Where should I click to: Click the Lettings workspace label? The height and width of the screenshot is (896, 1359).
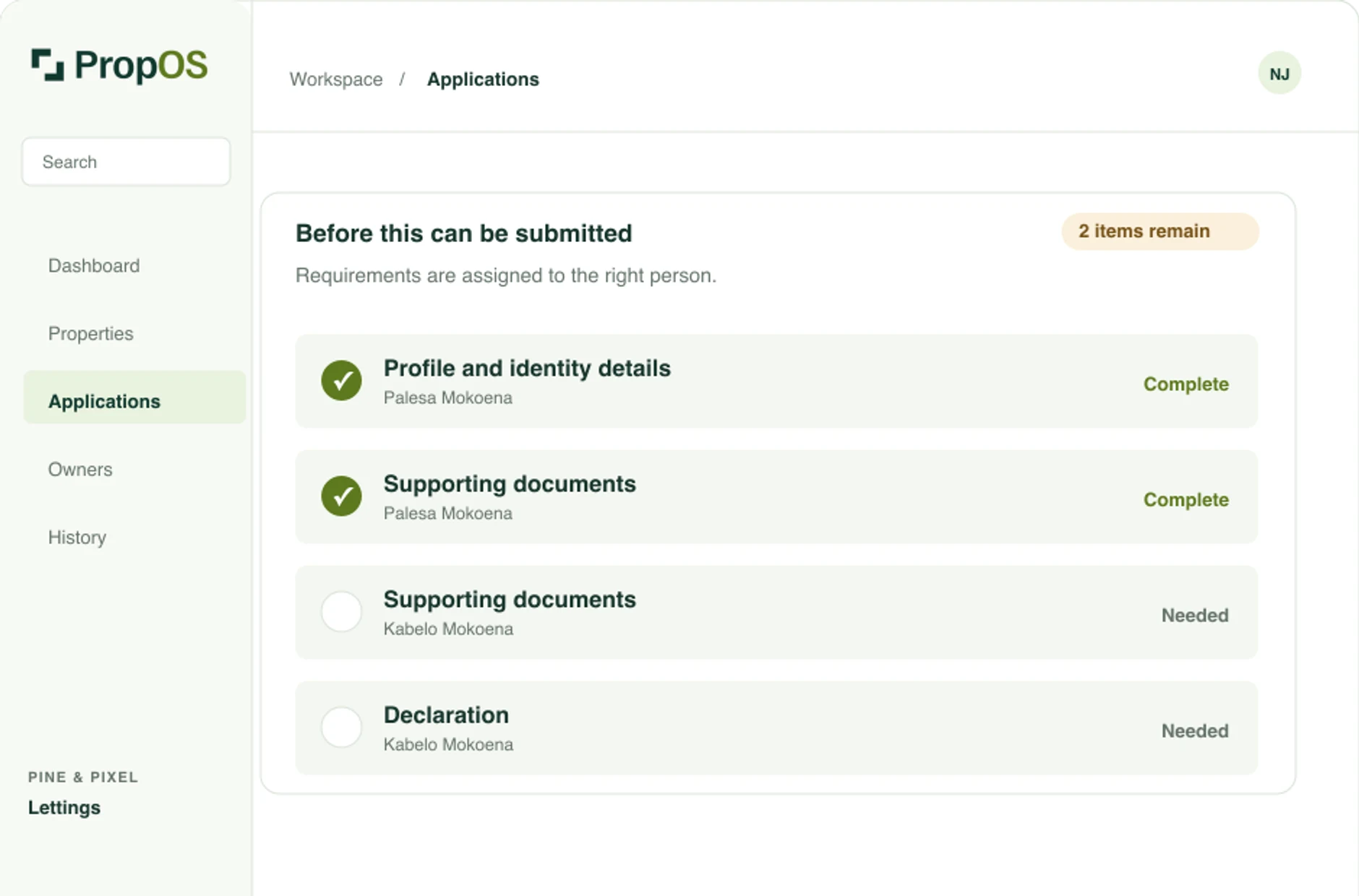pos(64,808)
